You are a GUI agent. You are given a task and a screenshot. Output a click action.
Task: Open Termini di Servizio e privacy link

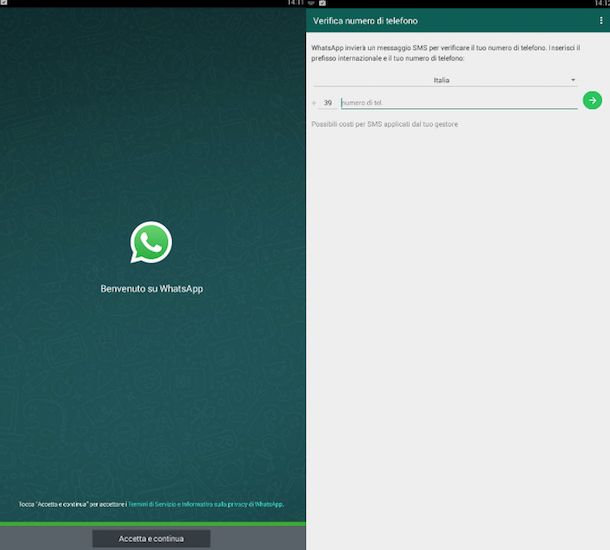tap(206, 504)
